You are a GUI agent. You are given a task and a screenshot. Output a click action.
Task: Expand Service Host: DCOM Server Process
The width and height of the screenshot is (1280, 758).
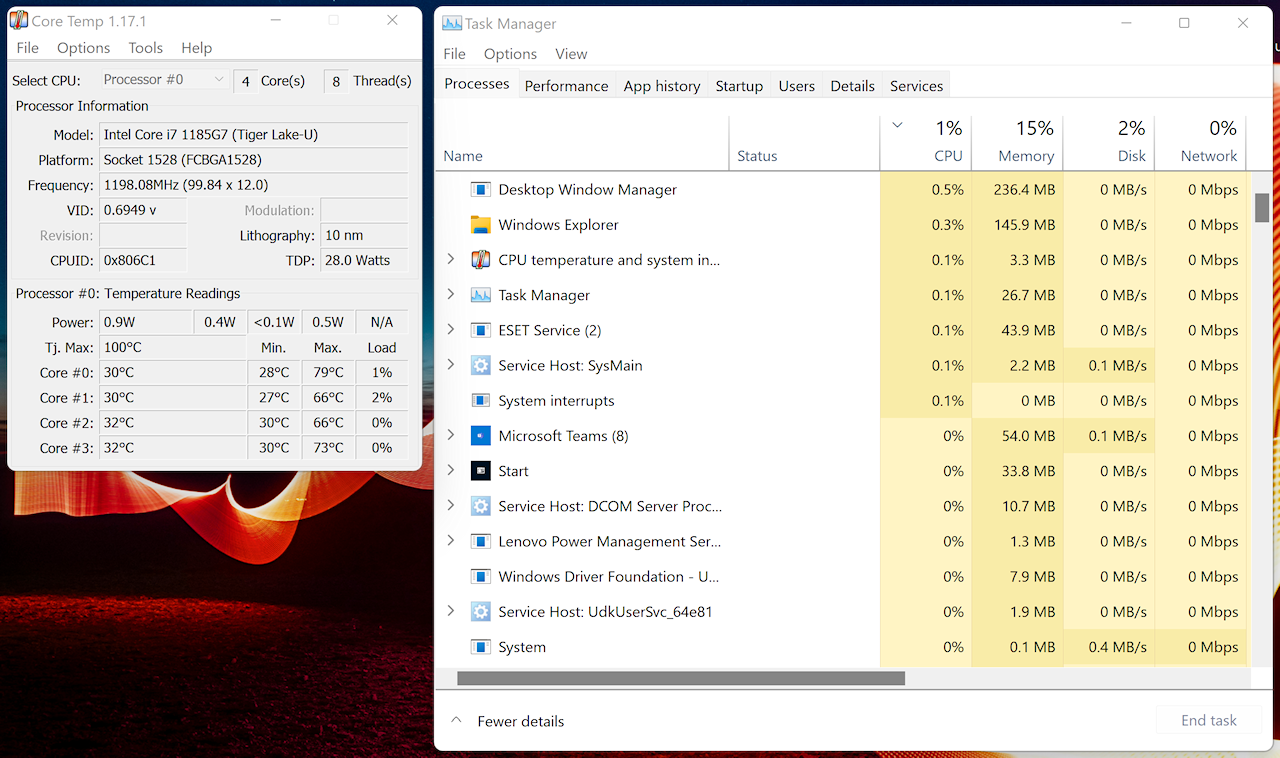coord(450,505)
